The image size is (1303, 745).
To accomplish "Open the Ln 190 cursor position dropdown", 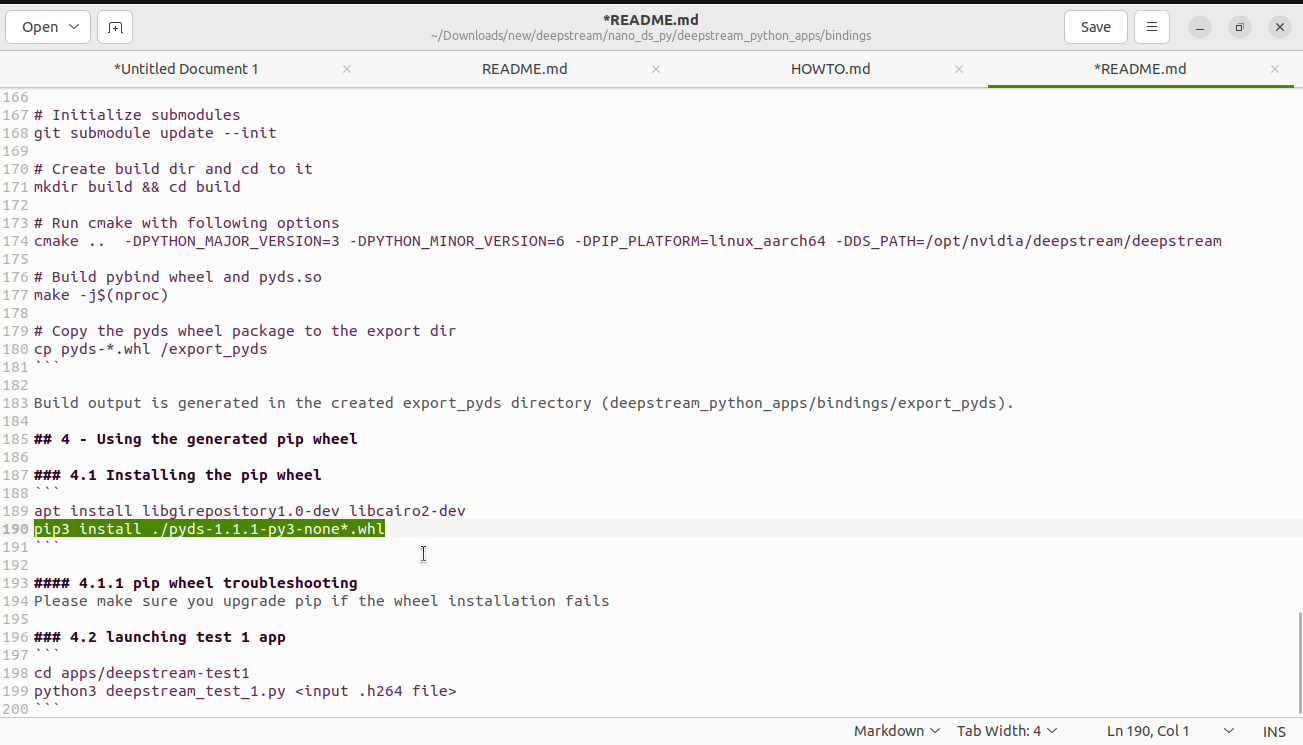I will [x=1148, y=730].
